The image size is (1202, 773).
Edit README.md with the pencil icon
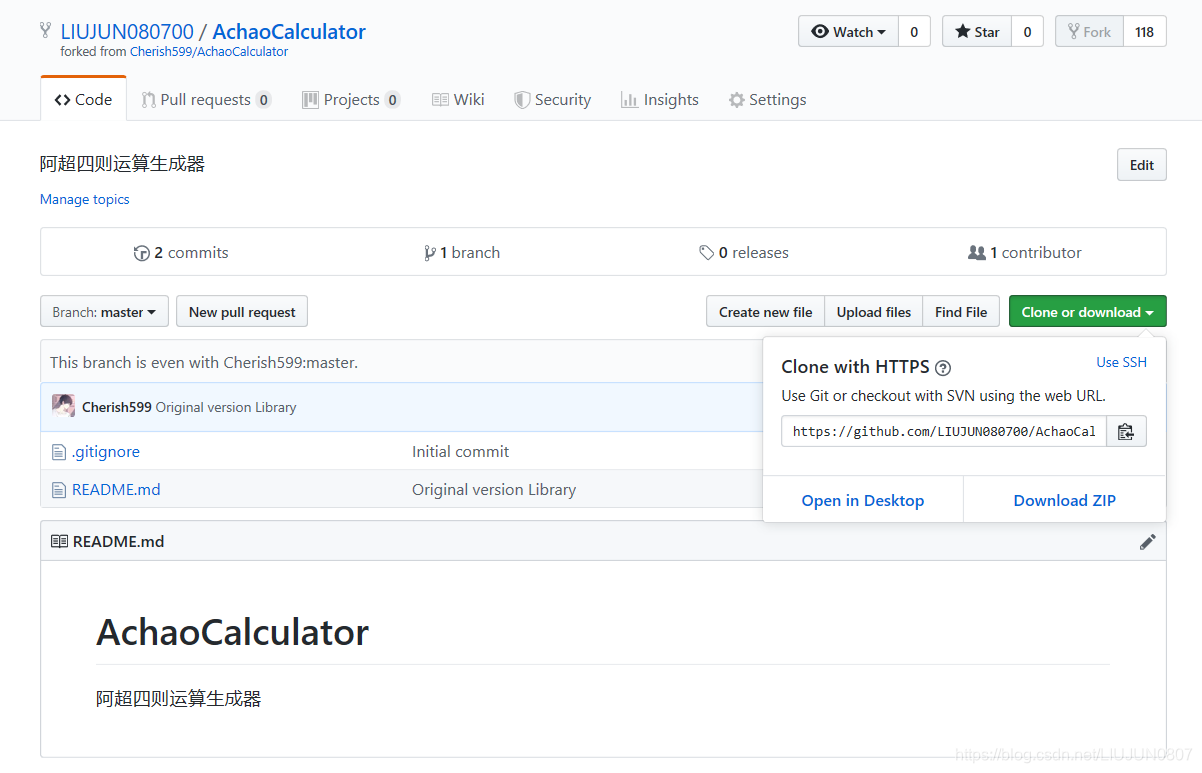point(1147,541)
